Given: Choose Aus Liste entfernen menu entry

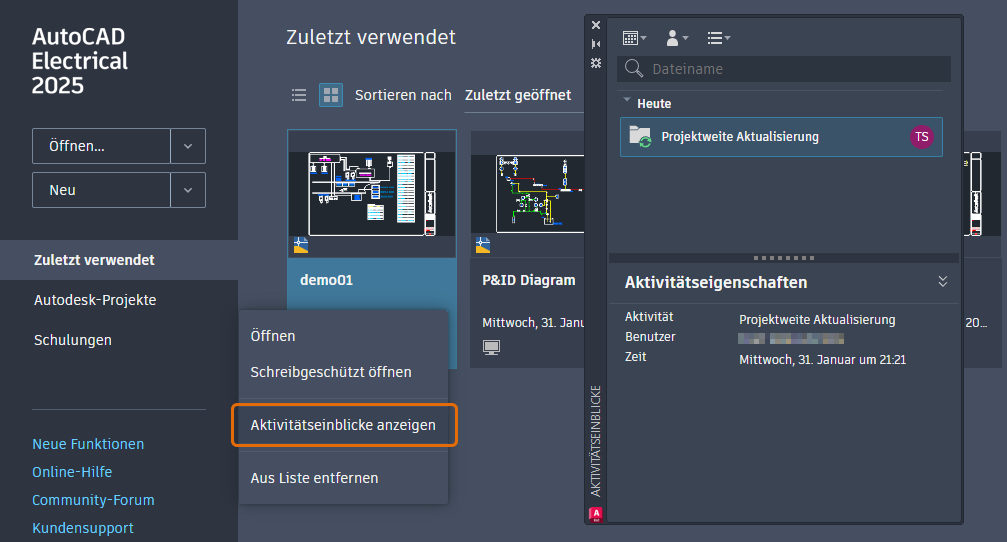Looking at the screenshot, I should click(343, 478).
